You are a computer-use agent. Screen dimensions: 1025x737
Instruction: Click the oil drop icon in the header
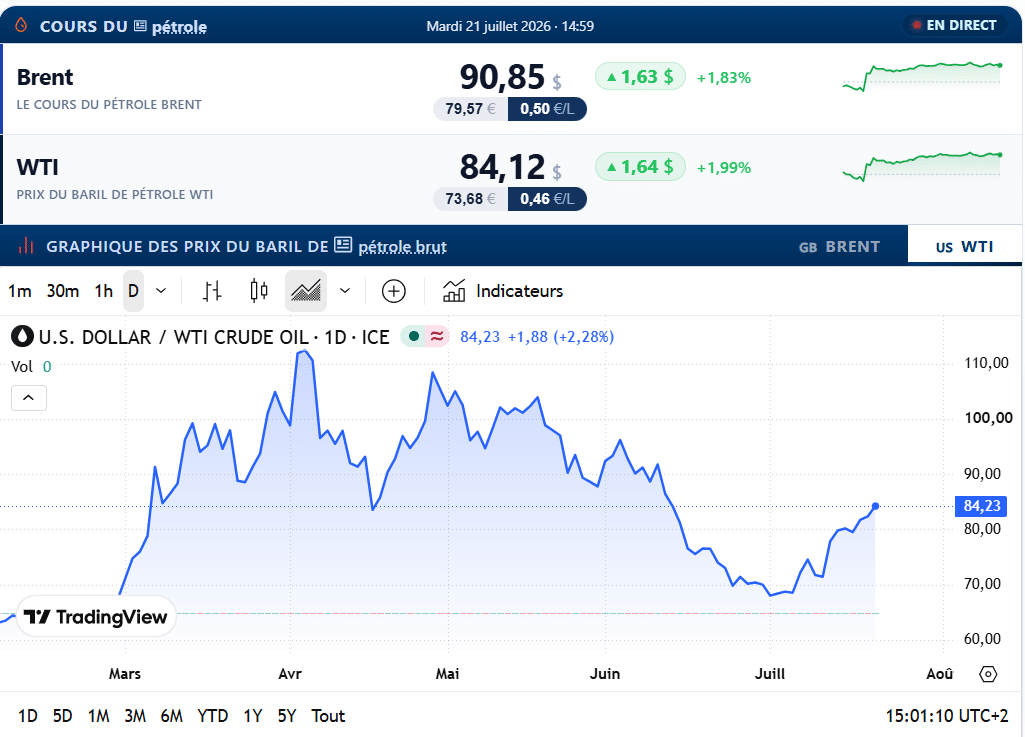coord(22,26)
